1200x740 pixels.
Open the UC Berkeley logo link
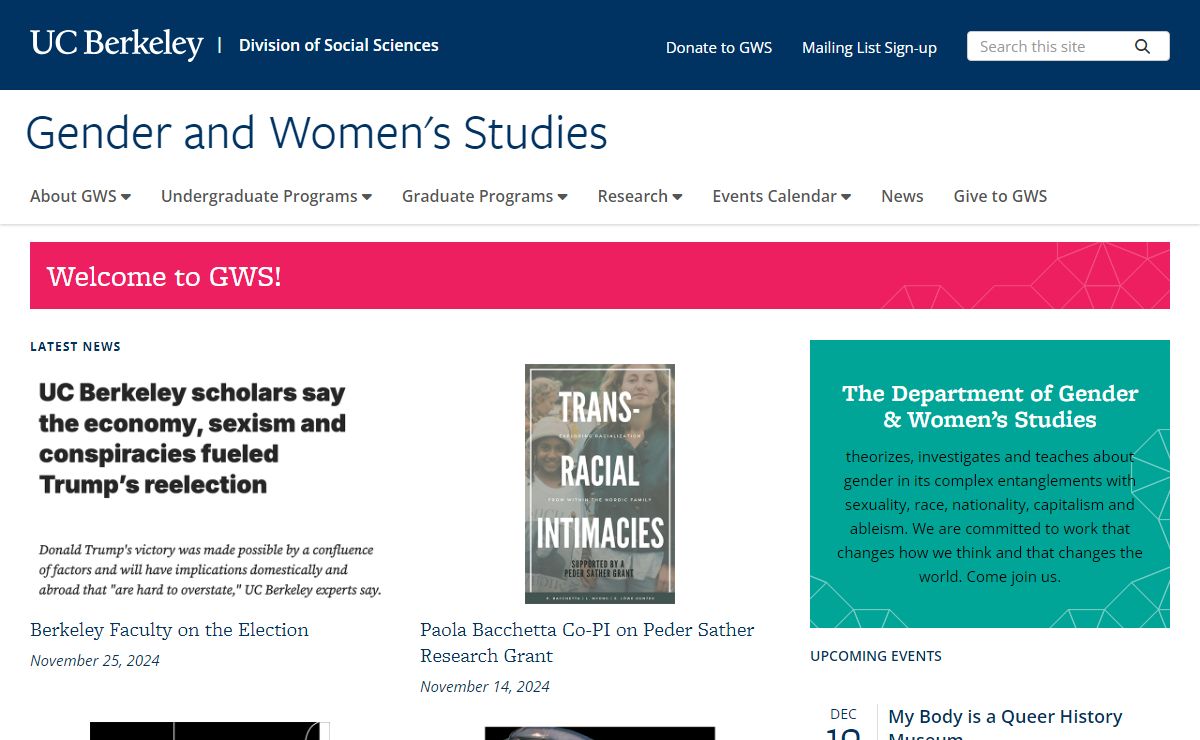(117, 44)
